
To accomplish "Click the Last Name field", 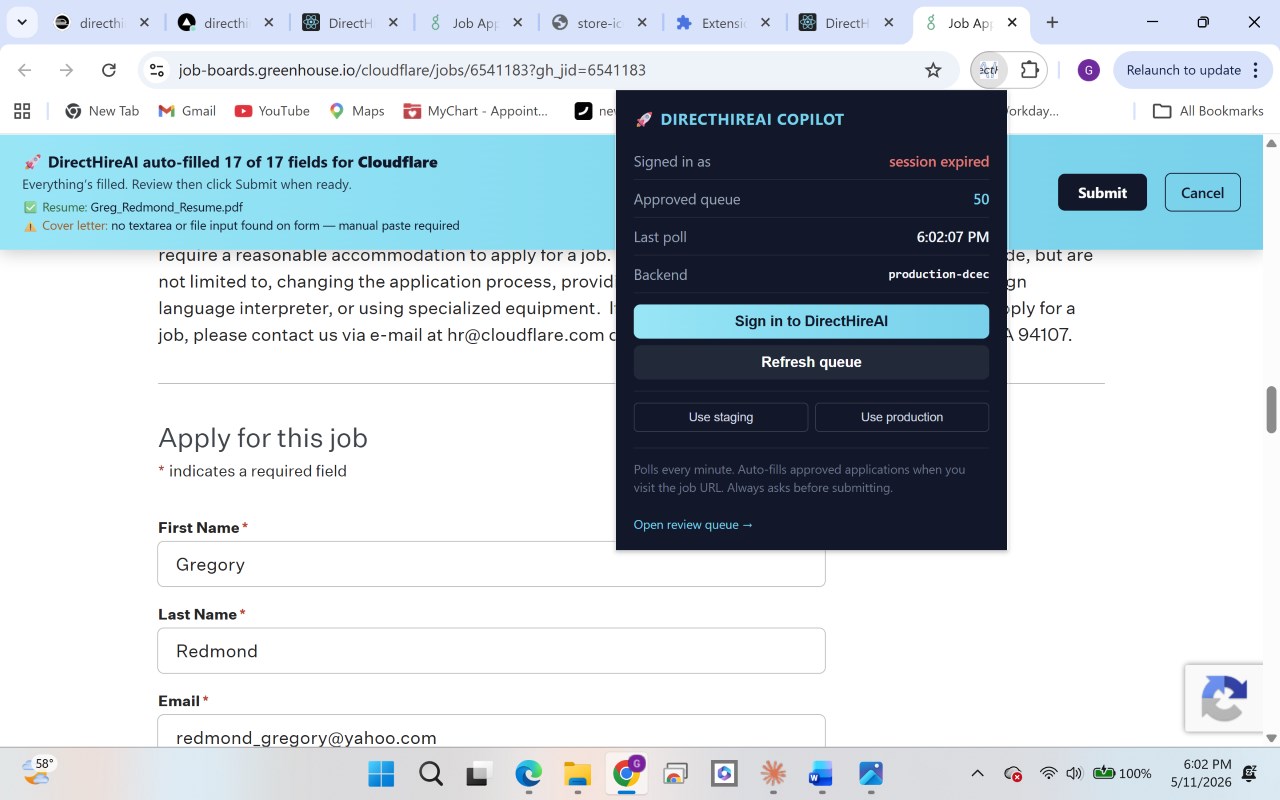I will pyautogui.click(x=491, y=651).
